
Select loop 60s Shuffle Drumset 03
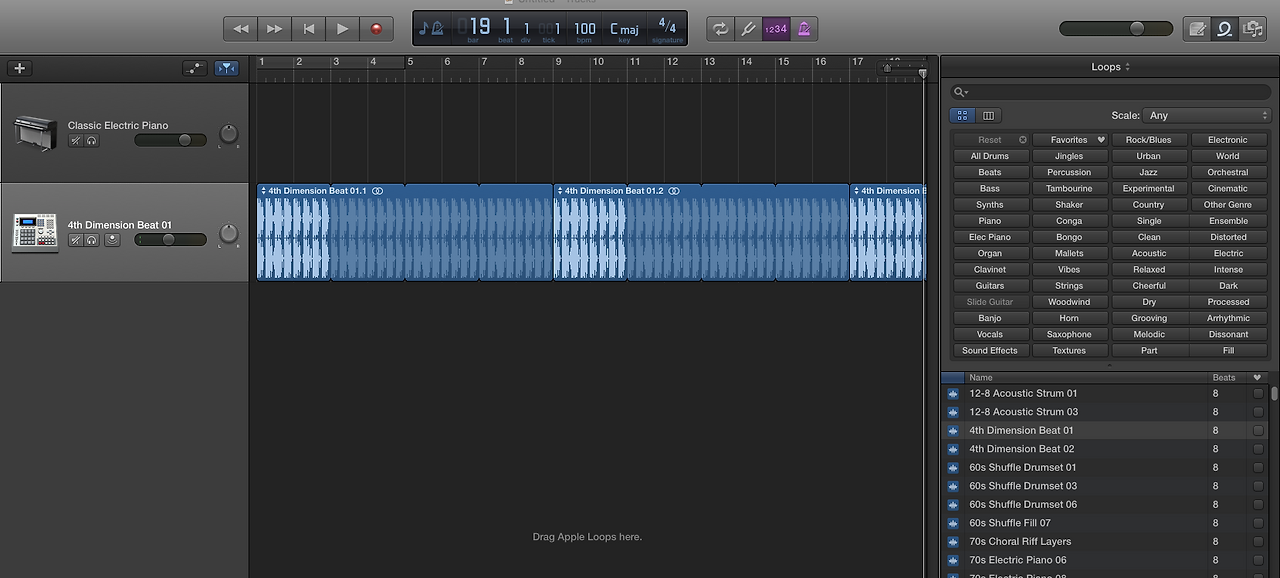[1105, 486]
